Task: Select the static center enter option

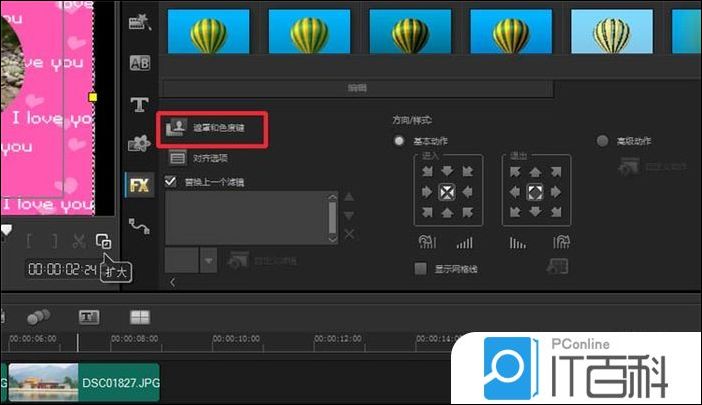Action: [x=447, y=192]
